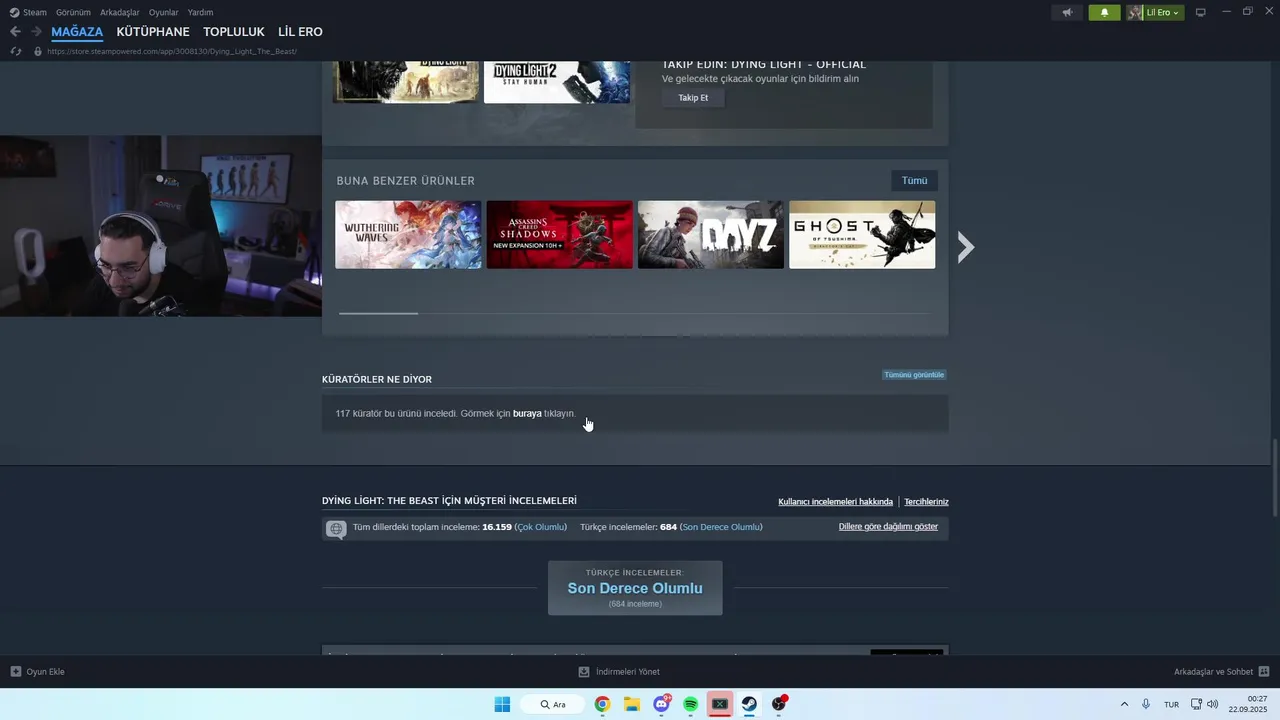The image size is (1280, 720).
Task: Switch to the TOPLULUK tab
Action: point(234,32)
